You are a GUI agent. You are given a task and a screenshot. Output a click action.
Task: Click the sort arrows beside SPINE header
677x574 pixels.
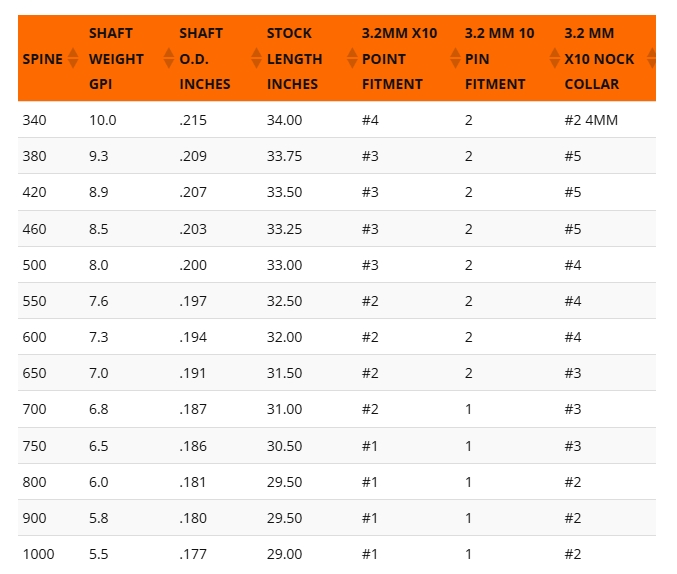coord(73,59)
